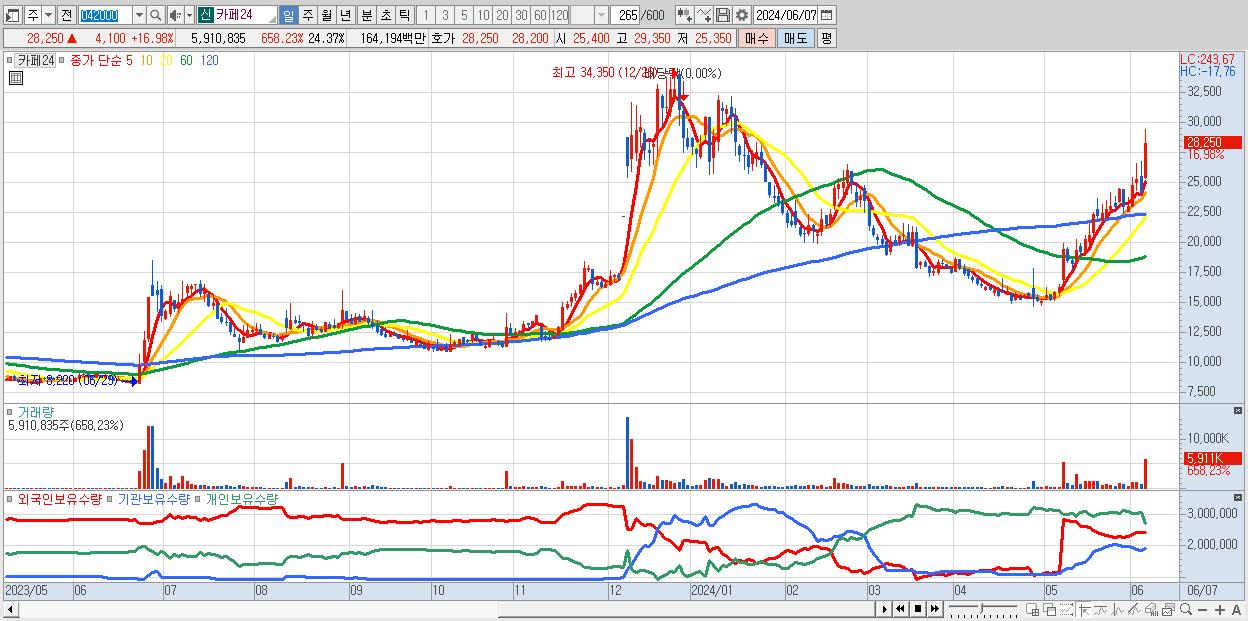Viewport: 1248px width, 621px height.
Task: Click the 평 button
Action: [825, 38]
